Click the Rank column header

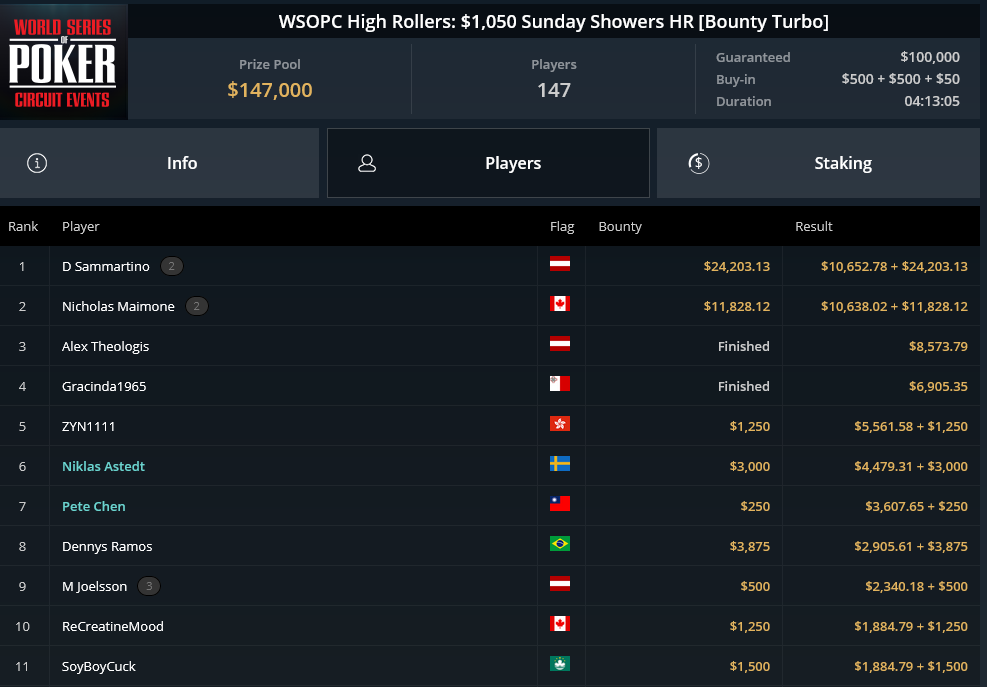[x=23, y=226]
